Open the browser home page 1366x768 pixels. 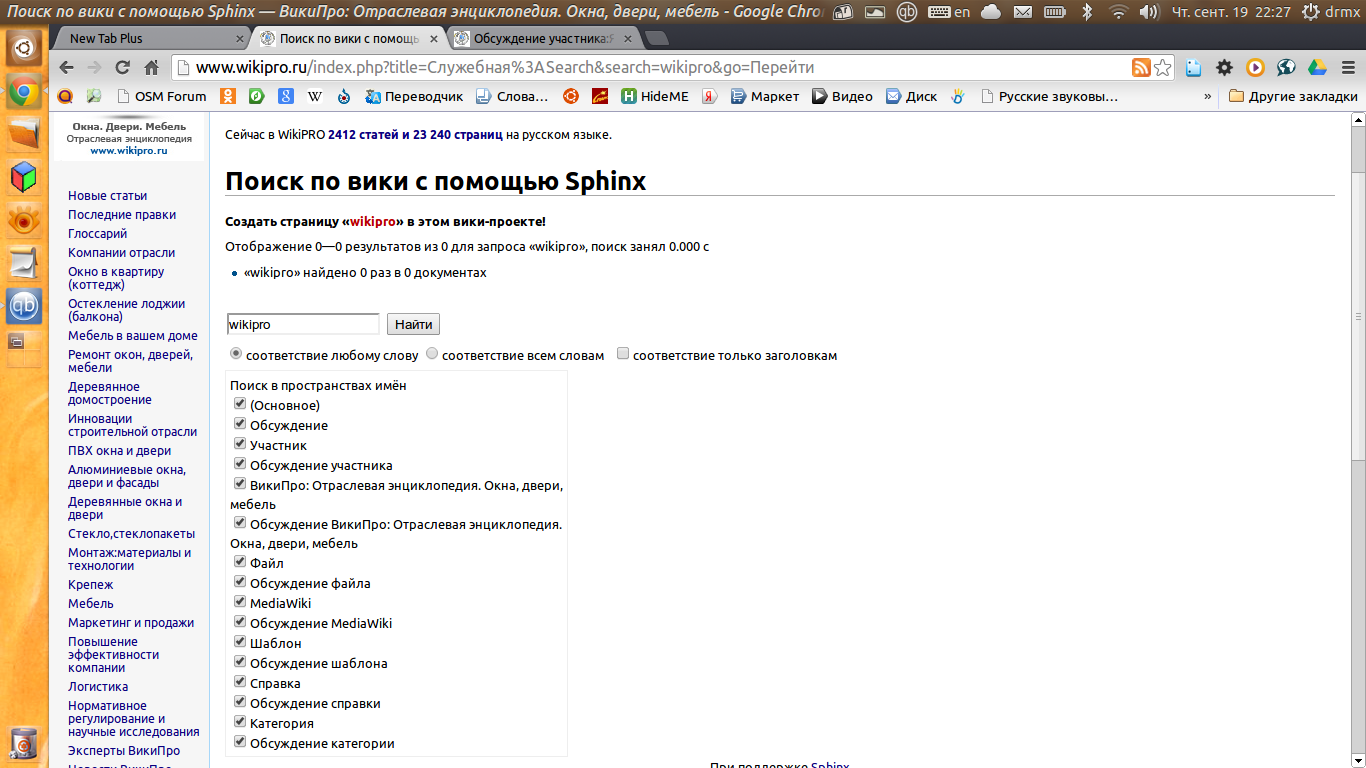(x=152, y=68)
